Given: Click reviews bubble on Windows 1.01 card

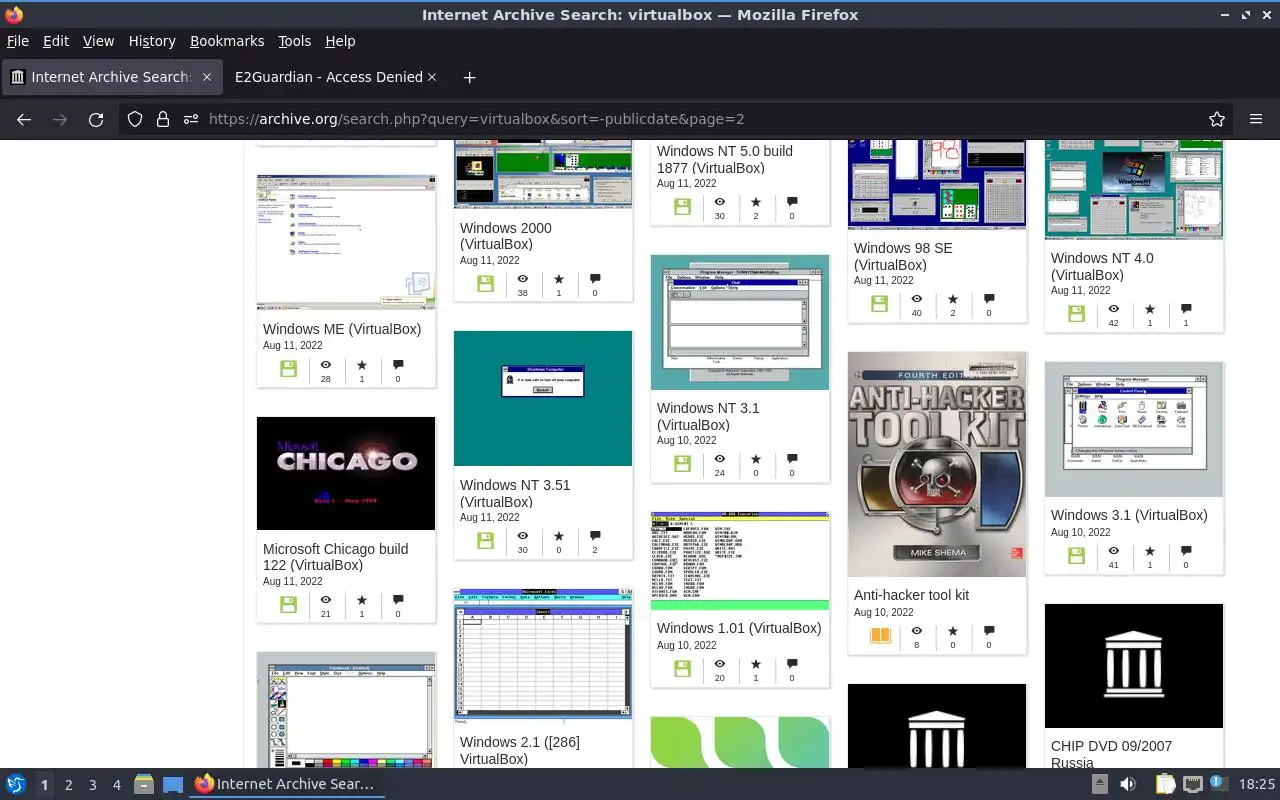Looking at the screenshot, I should point(792,663).
